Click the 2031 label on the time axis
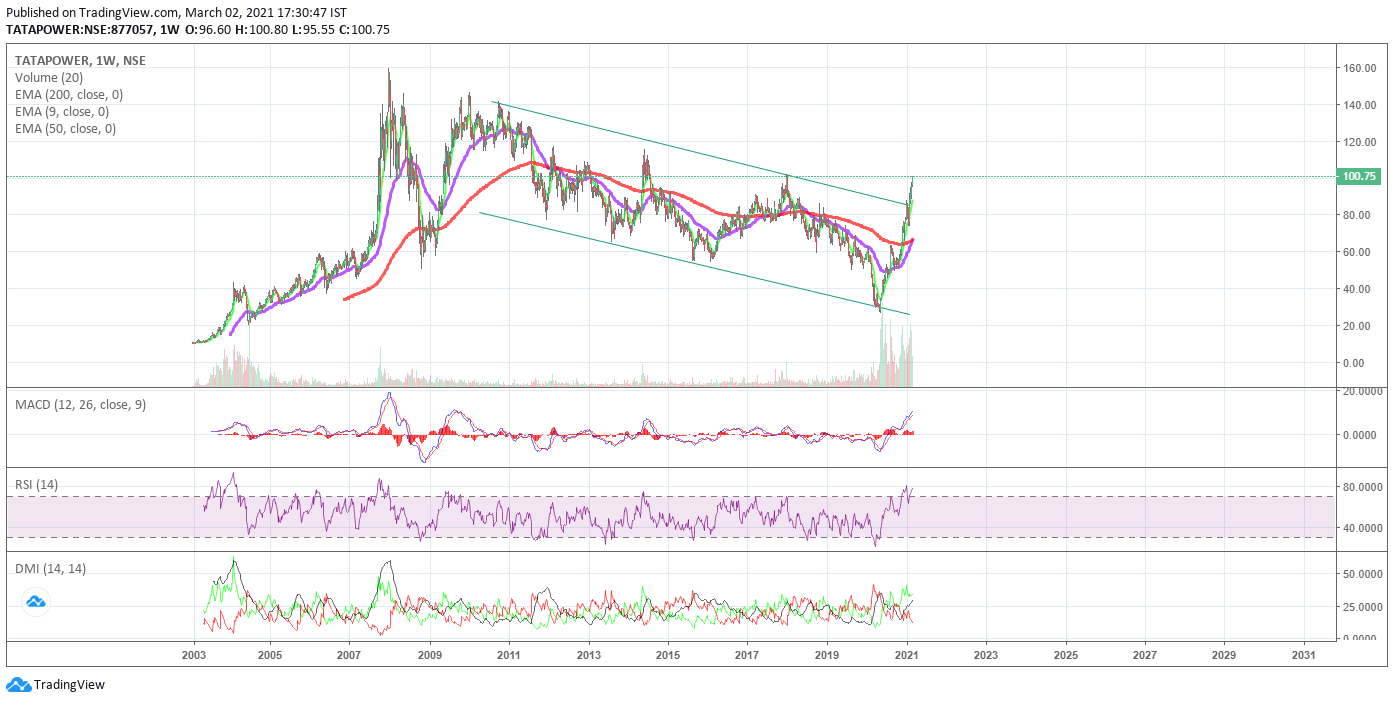Viewport: 1394px width, 703px height. (1304, 655)
